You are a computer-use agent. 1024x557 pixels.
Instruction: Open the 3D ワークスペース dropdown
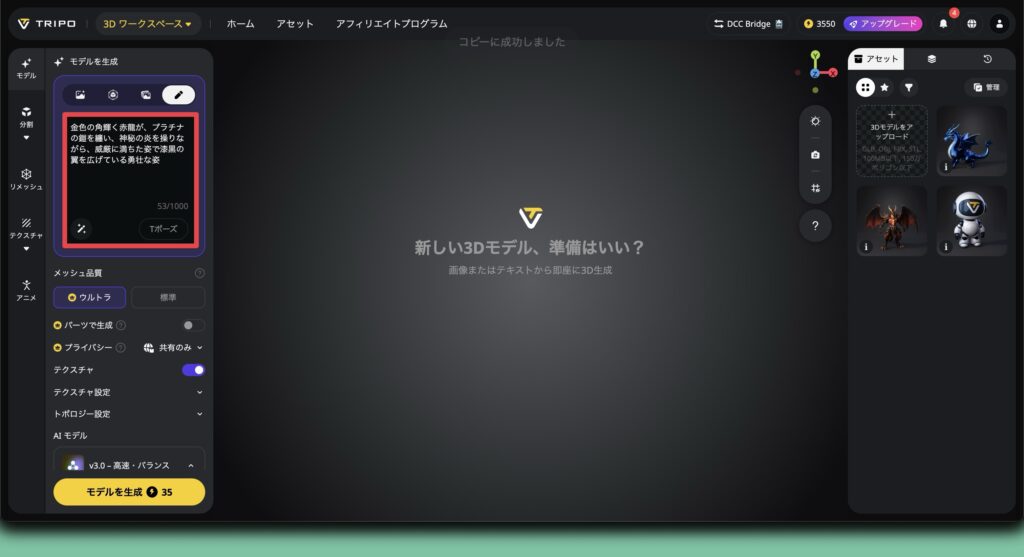[148, 23]
